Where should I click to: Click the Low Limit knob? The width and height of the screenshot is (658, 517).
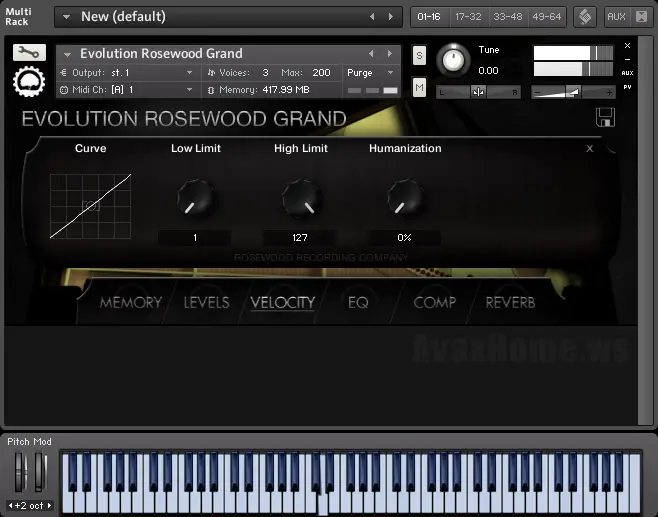tap(196, 198)
